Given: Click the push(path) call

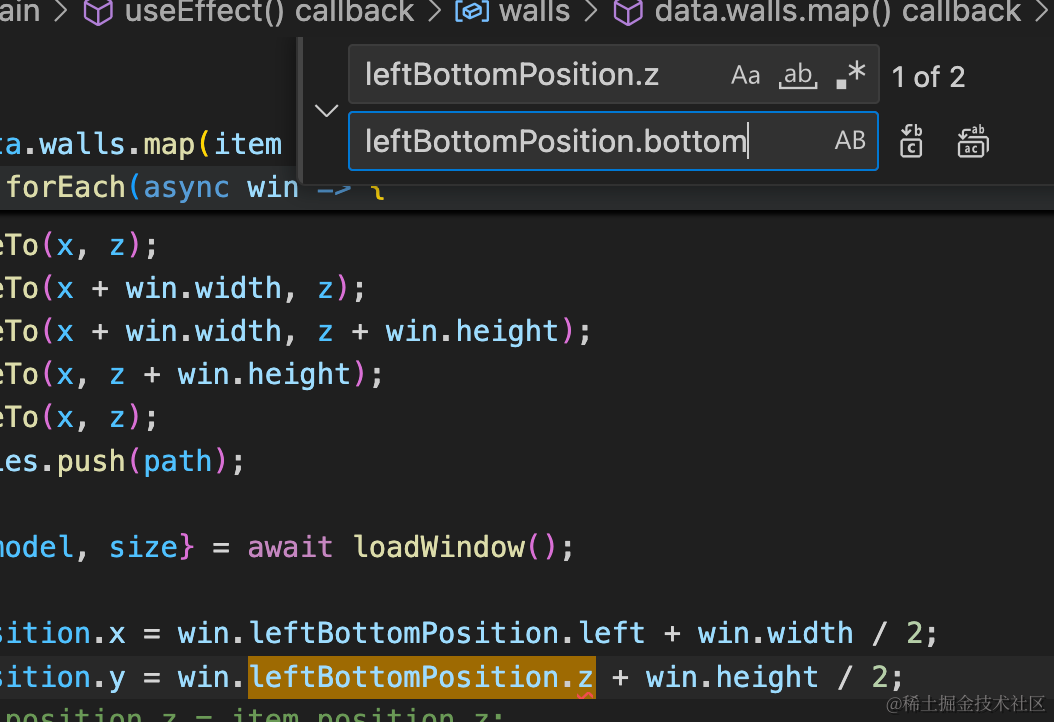Looking at the screenshot, I should pyautogui.click(x=143, y=461).
